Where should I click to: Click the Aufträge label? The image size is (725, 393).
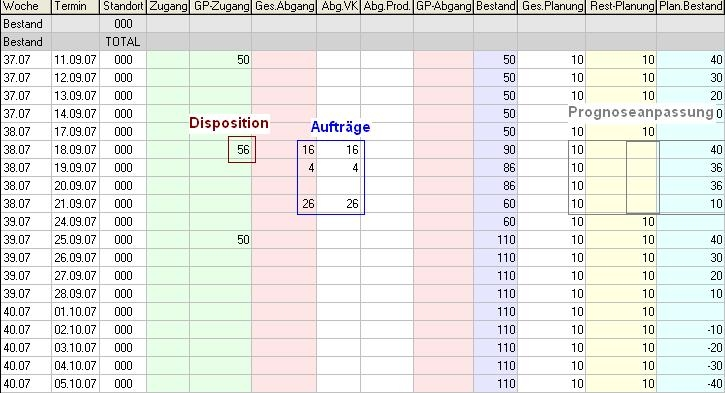(340, 127)
